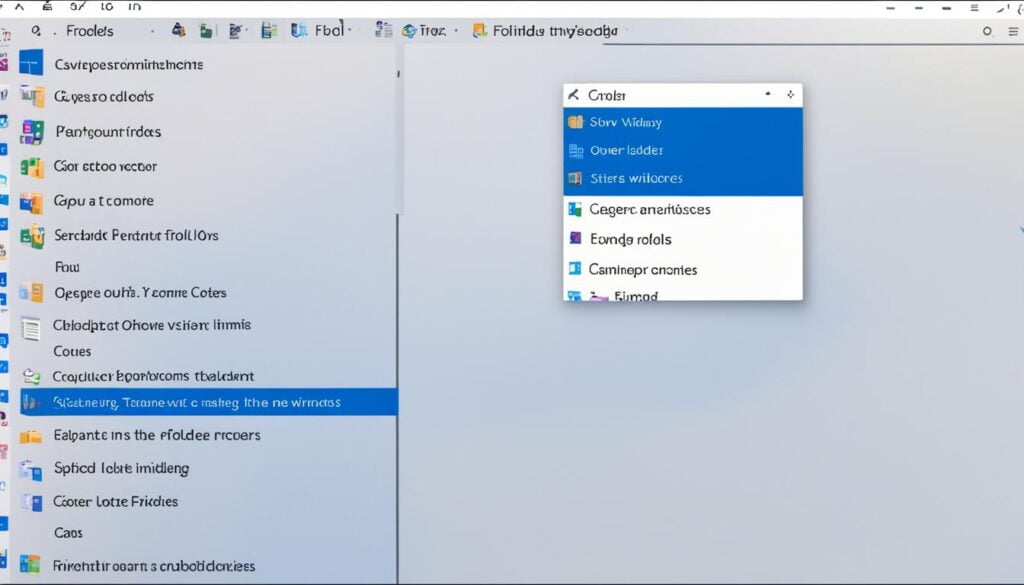Click the icon next to Gyesso cdloots

coord(31,97)
